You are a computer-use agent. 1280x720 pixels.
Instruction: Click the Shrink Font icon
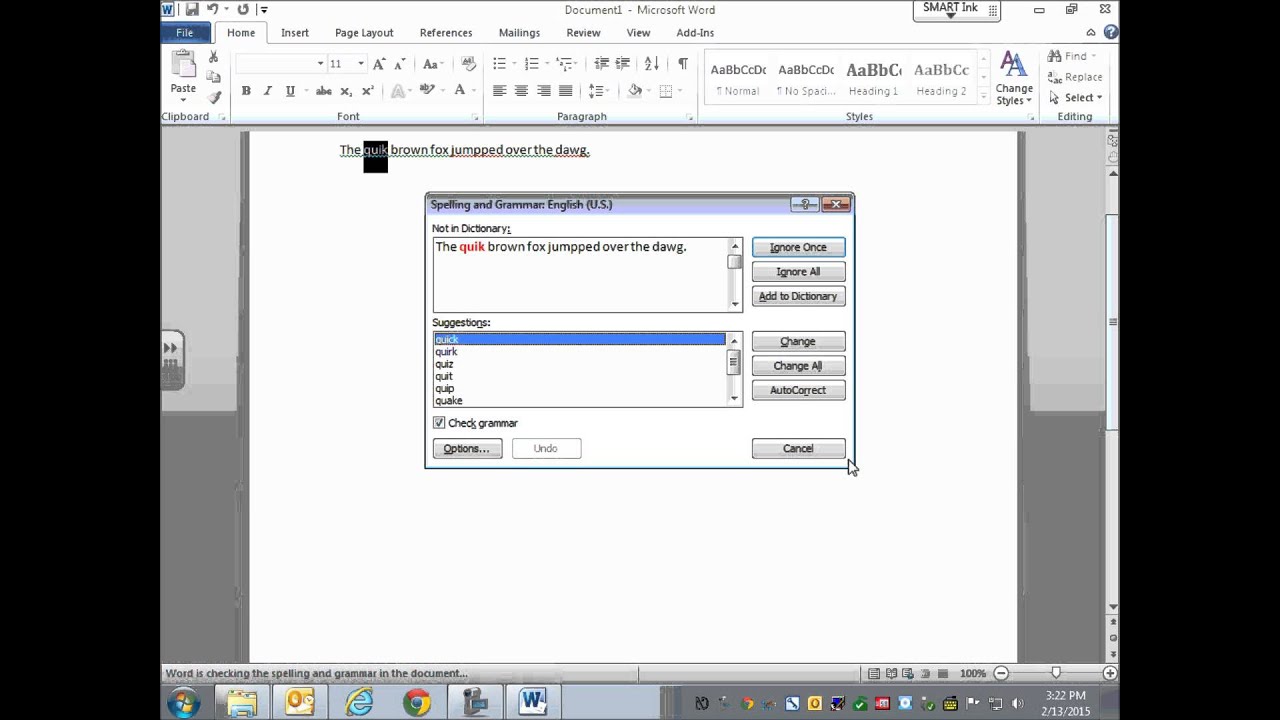coord(399,64)
